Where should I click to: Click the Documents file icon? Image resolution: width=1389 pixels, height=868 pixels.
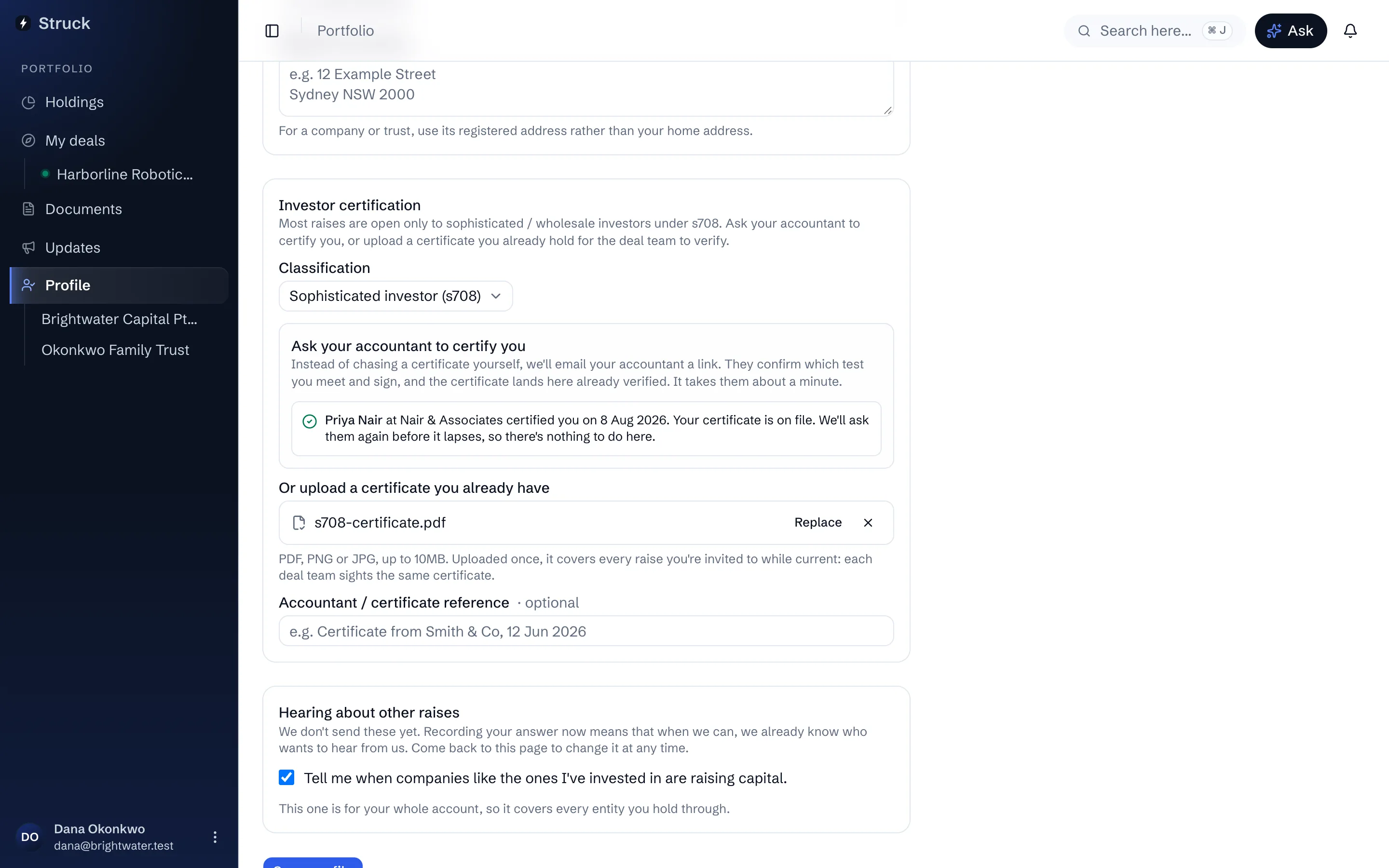point(28,209)
